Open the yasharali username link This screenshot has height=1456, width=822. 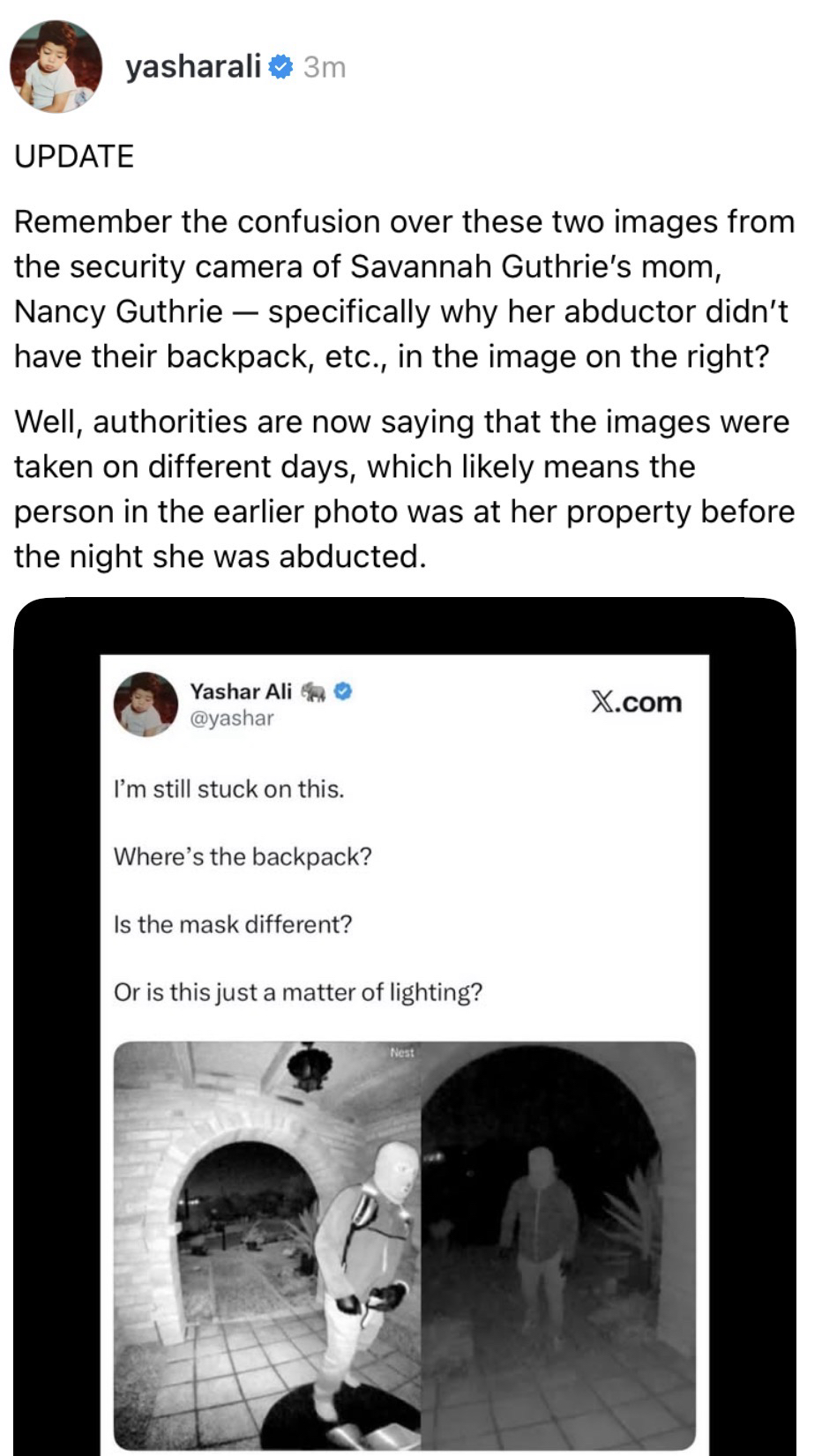coord(193,67)
